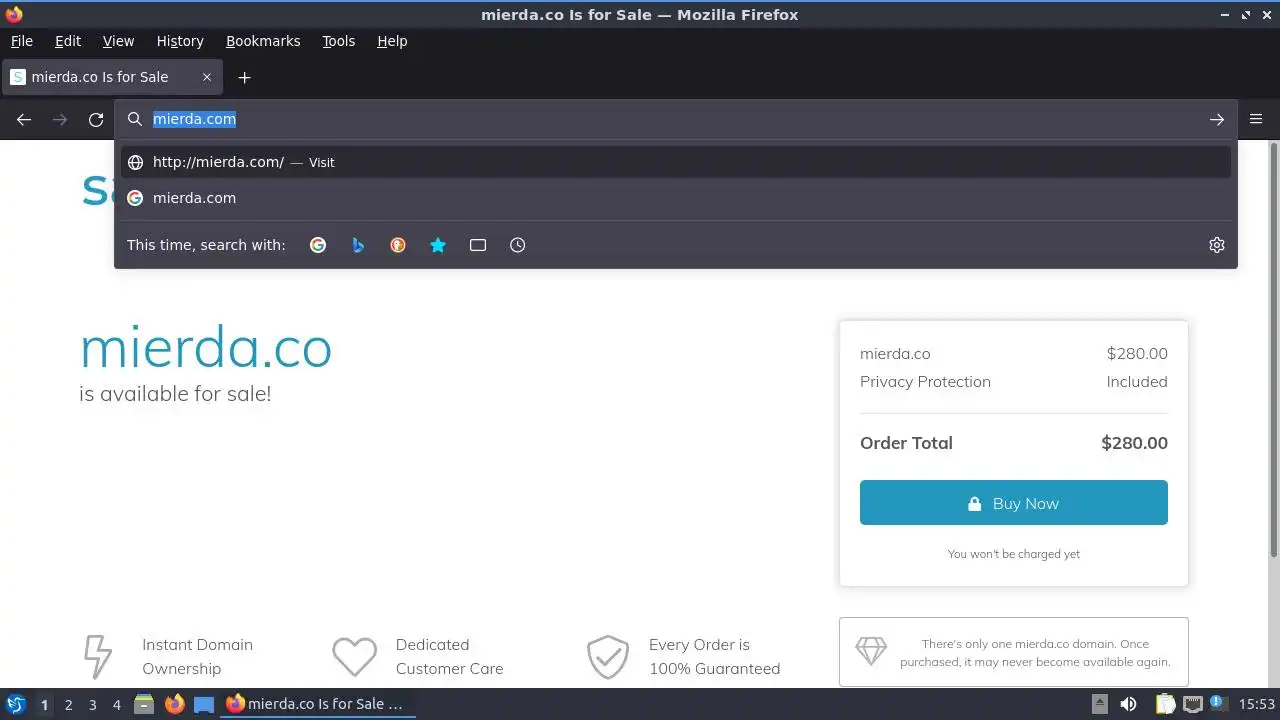Open the History menu
Viewport: 1280px width, 720px height.
(180, 41)
